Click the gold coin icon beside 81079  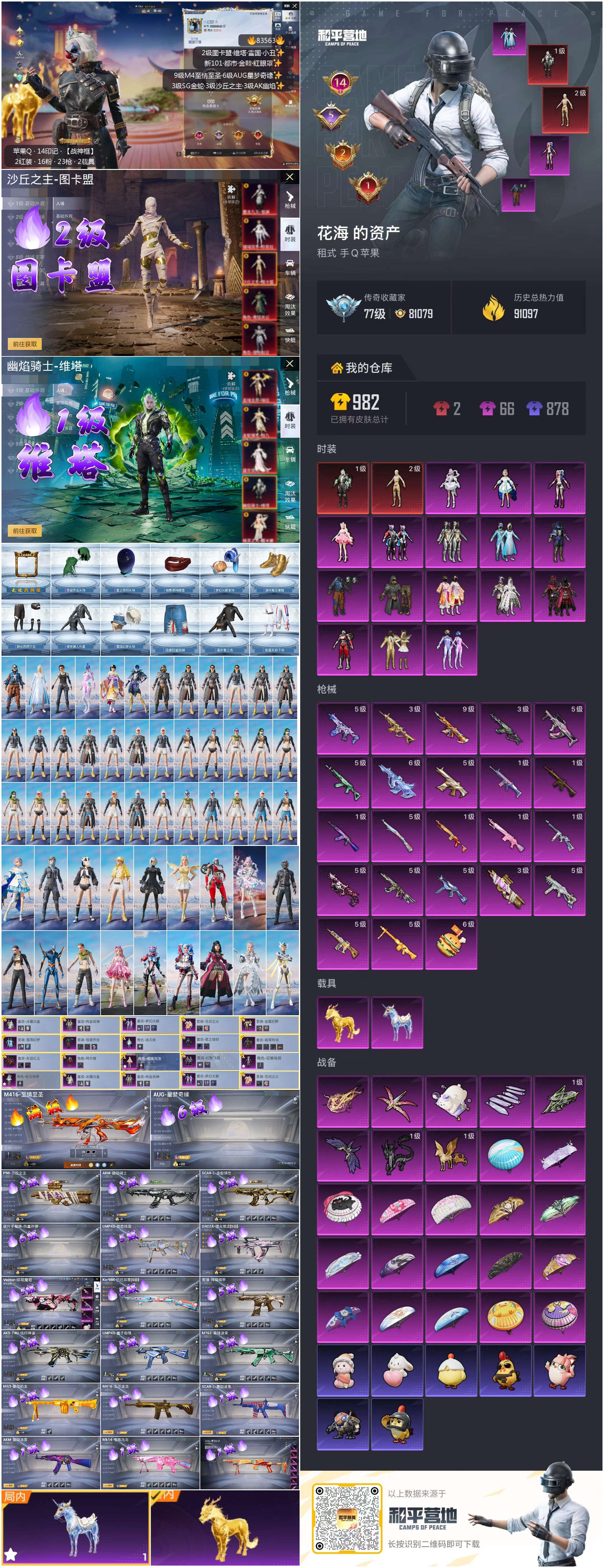[x=400, y=314]
